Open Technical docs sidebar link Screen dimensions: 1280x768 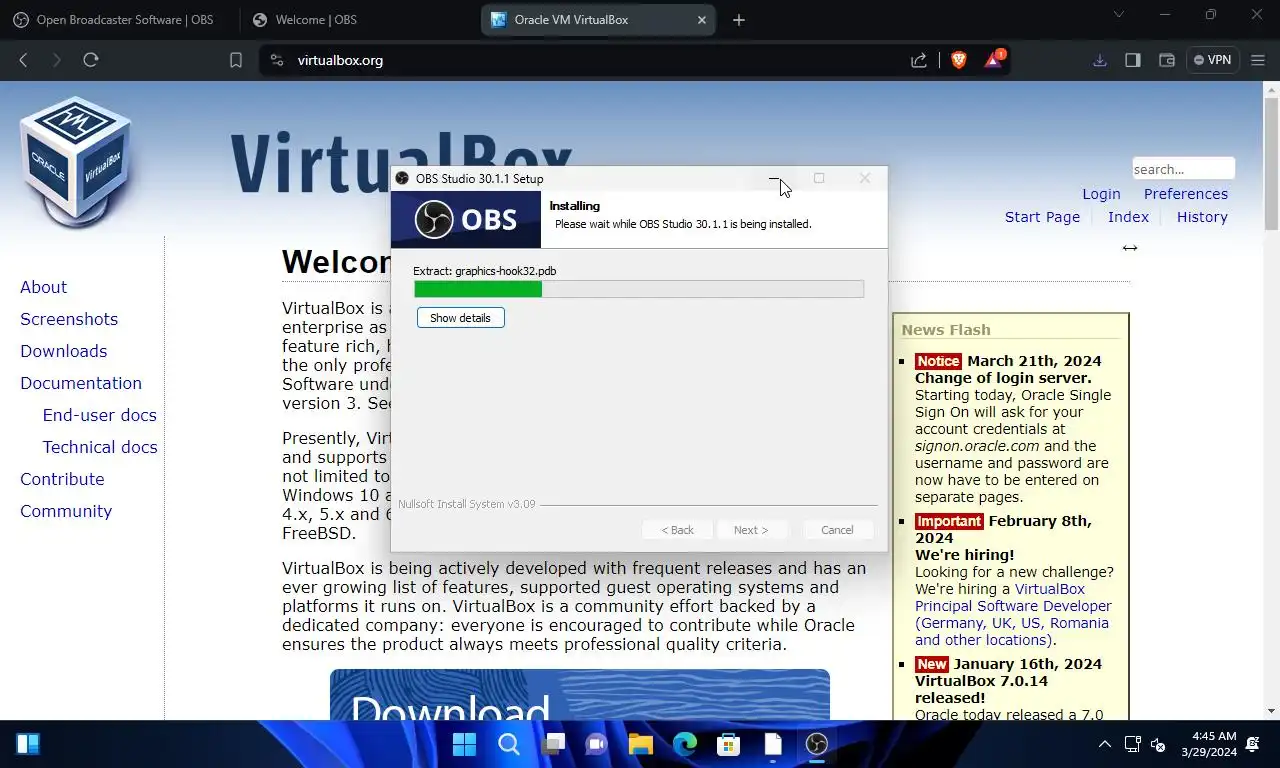click(x=100, y=447)
